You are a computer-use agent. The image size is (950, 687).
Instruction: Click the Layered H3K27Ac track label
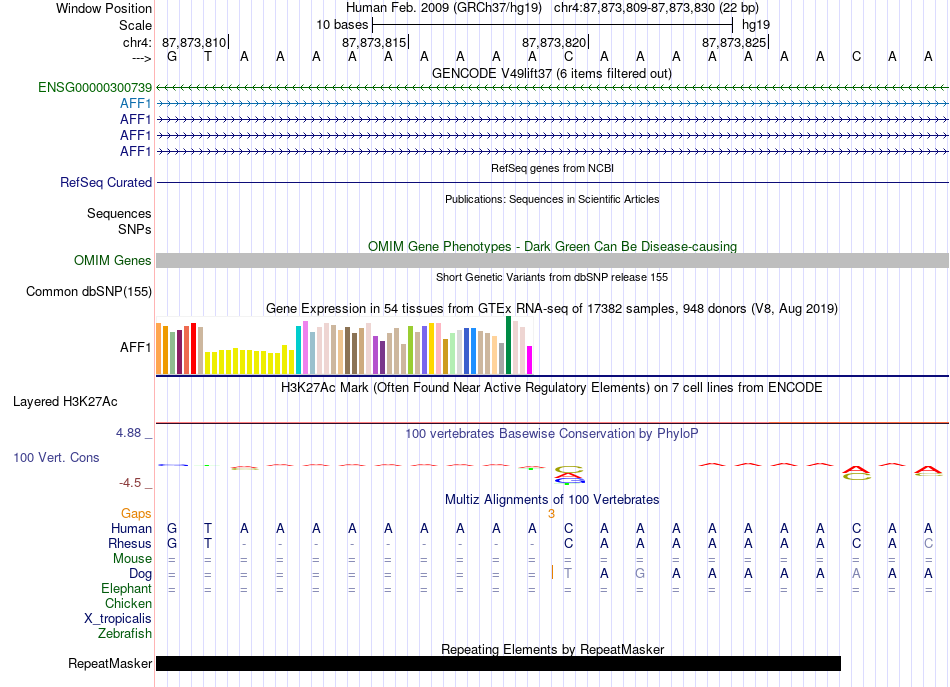coord(65,402)
